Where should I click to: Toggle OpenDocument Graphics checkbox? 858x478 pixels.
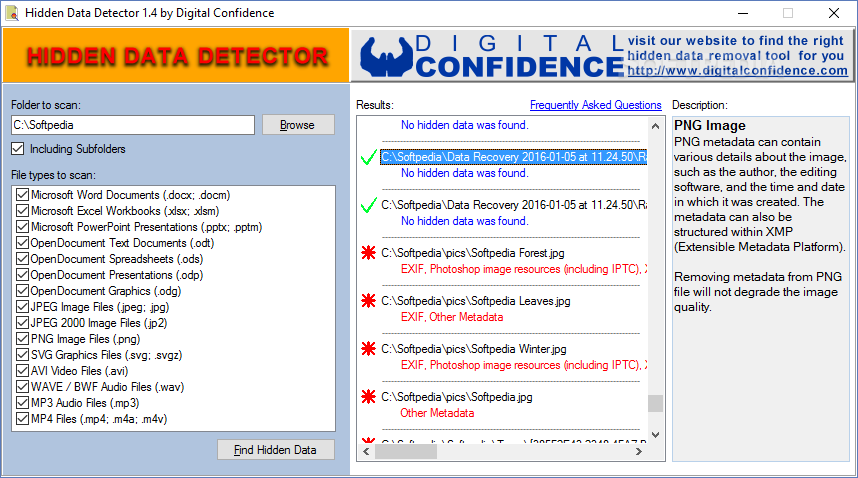coord(22,291)
